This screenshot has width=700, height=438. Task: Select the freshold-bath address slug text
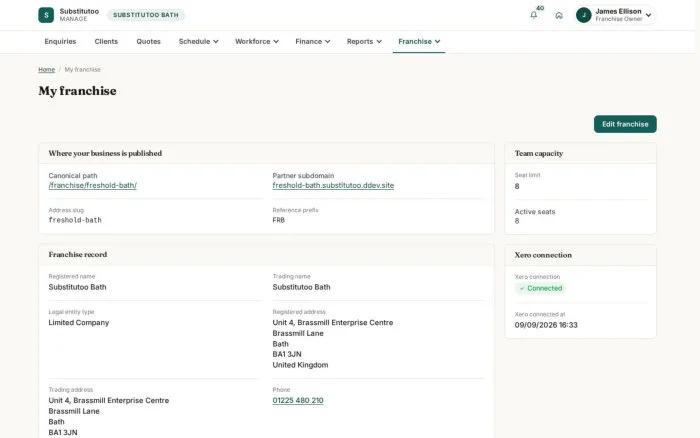click(x=75, y=220)
